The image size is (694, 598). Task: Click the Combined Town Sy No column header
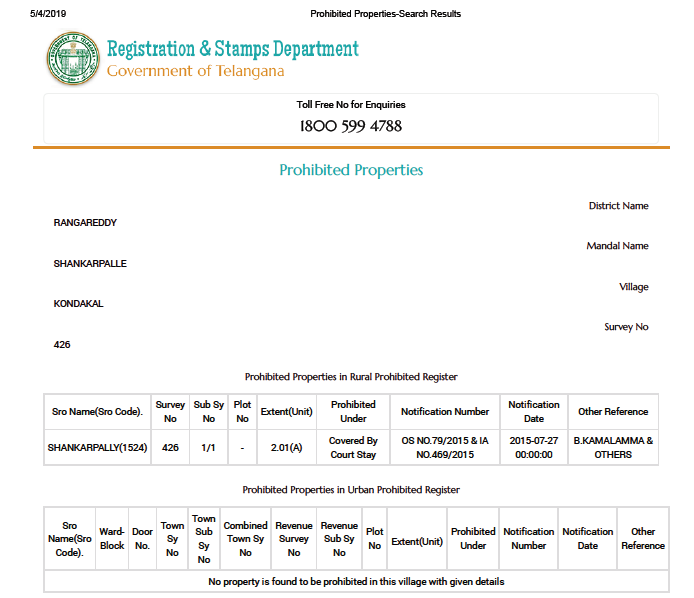pyautogui.click(x=245, y=539)
